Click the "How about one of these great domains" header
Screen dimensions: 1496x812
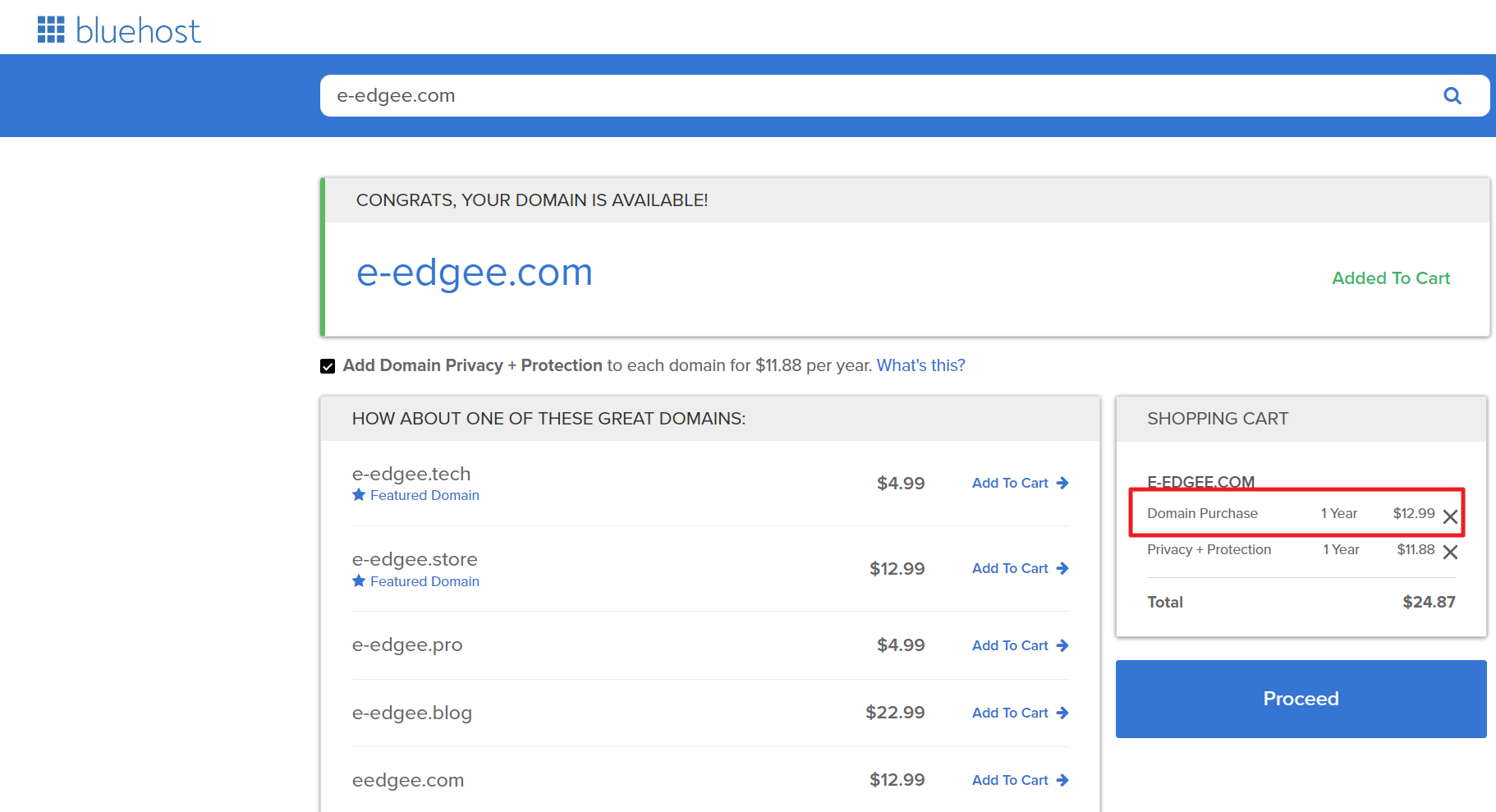(548, 419)
